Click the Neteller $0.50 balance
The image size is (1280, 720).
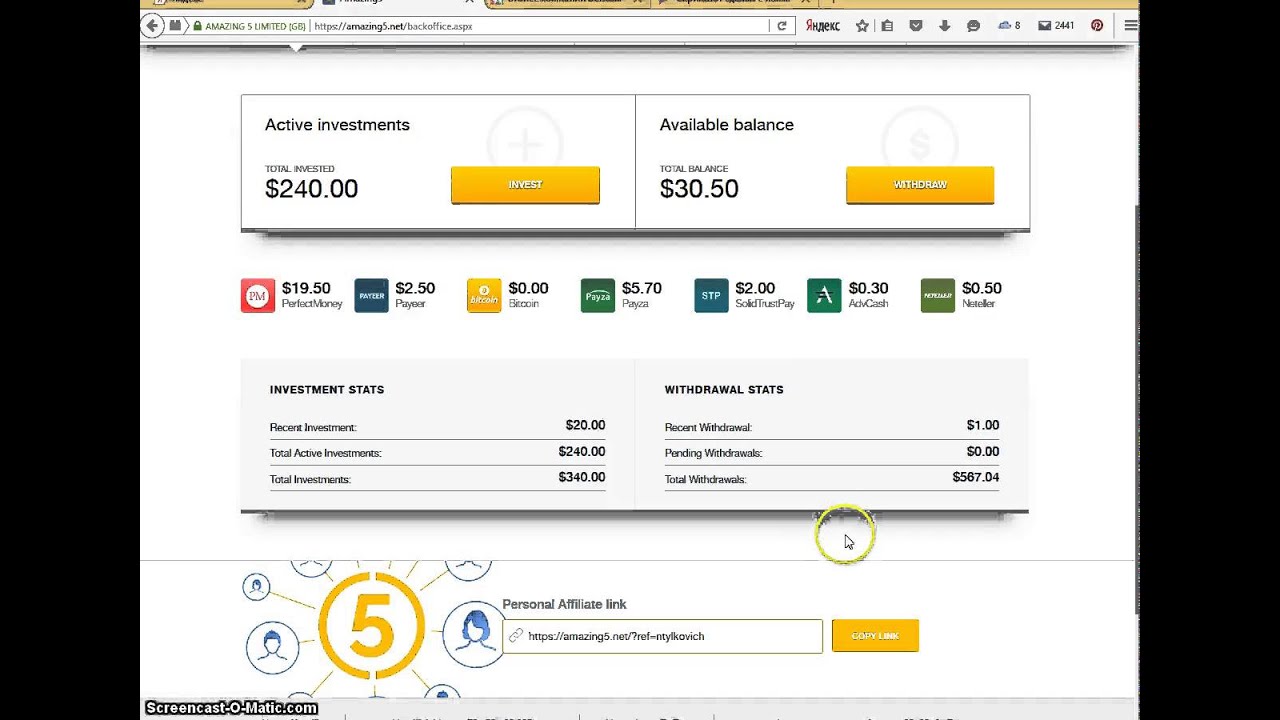982,288
